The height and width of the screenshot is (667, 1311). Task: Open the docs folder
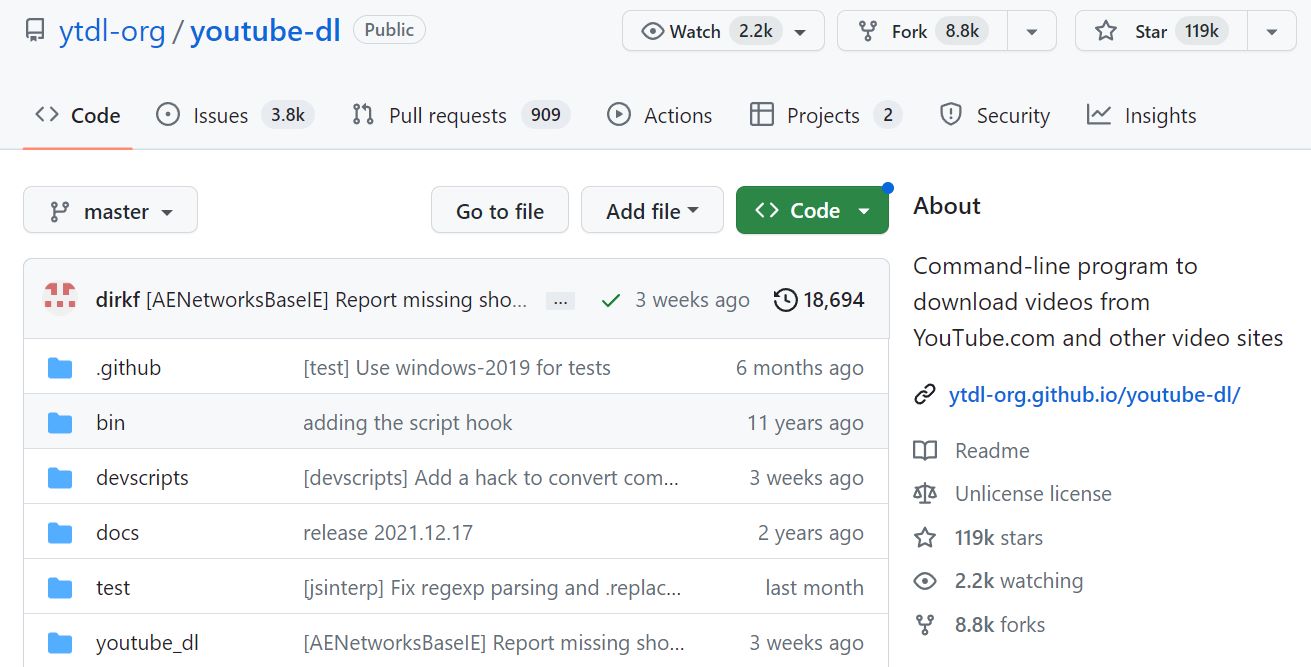pyautogui.click(x=117, y=533)
